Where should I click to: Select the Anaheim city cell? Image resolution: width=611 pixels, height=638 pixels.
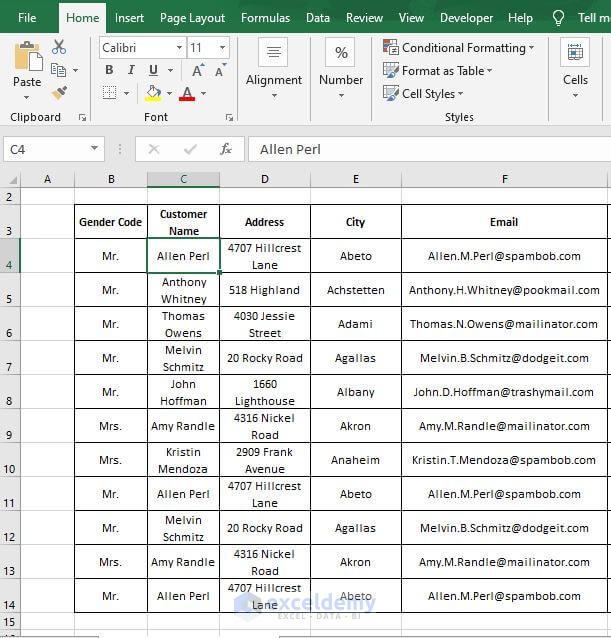(356, 460)
